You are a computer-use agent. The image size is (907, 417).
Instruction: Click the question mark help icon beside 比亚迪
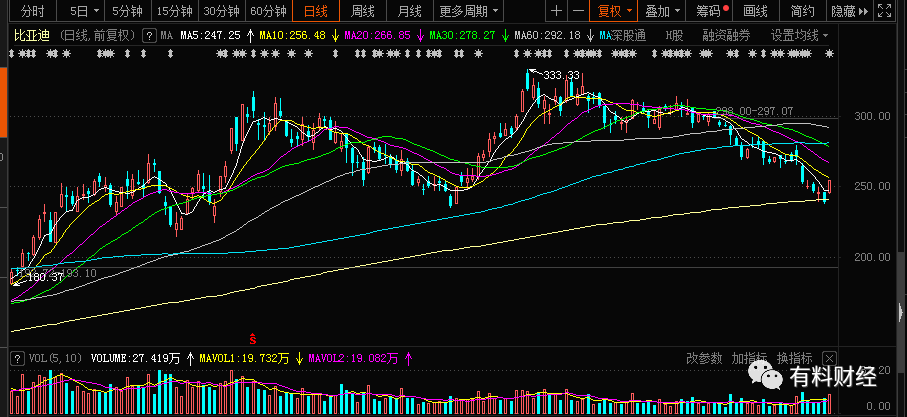(149, 36)
